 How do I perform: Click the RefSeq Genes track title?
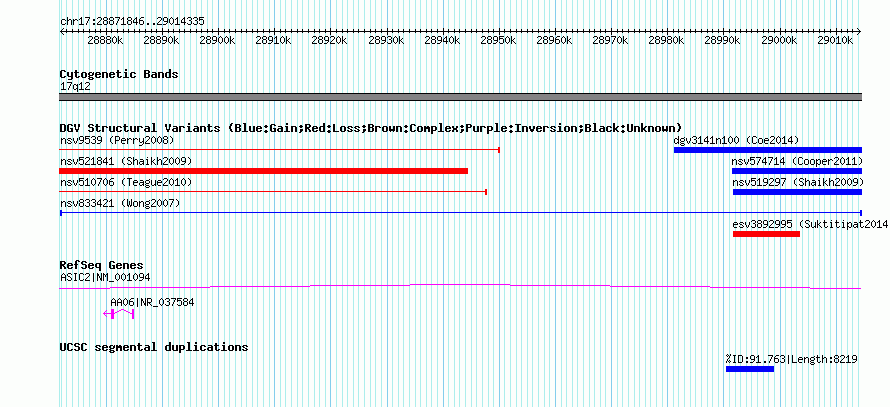tap(102, 265)
